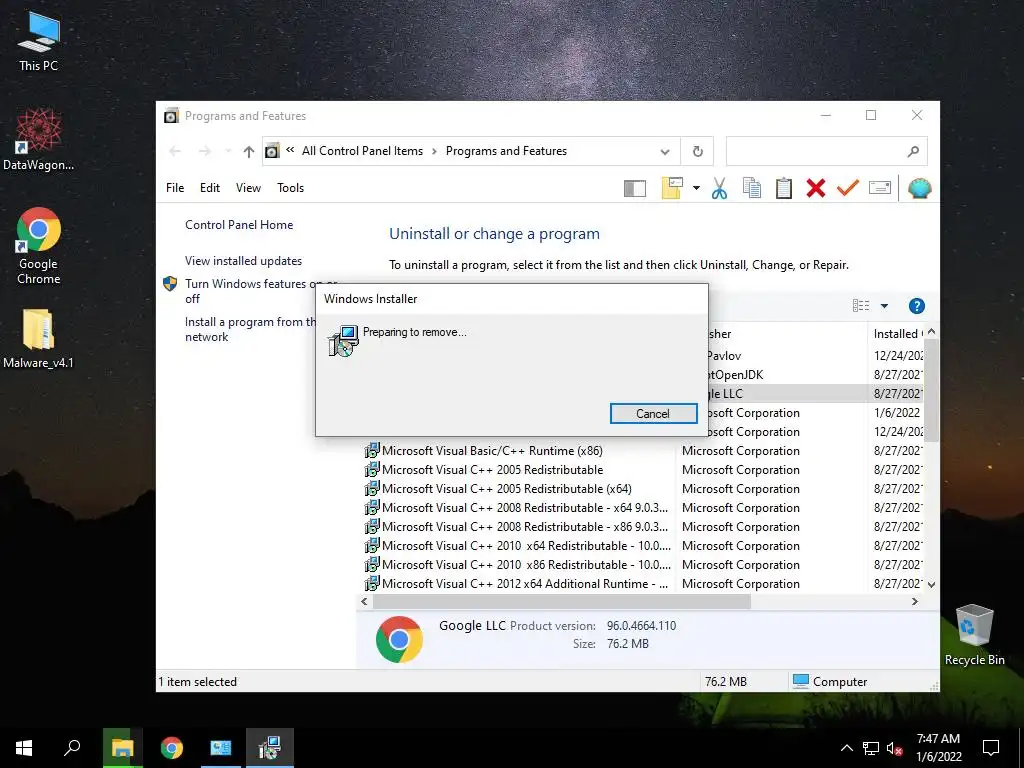Open the view options dropdown arrow

pyautogui.click(x=884, y=306)
